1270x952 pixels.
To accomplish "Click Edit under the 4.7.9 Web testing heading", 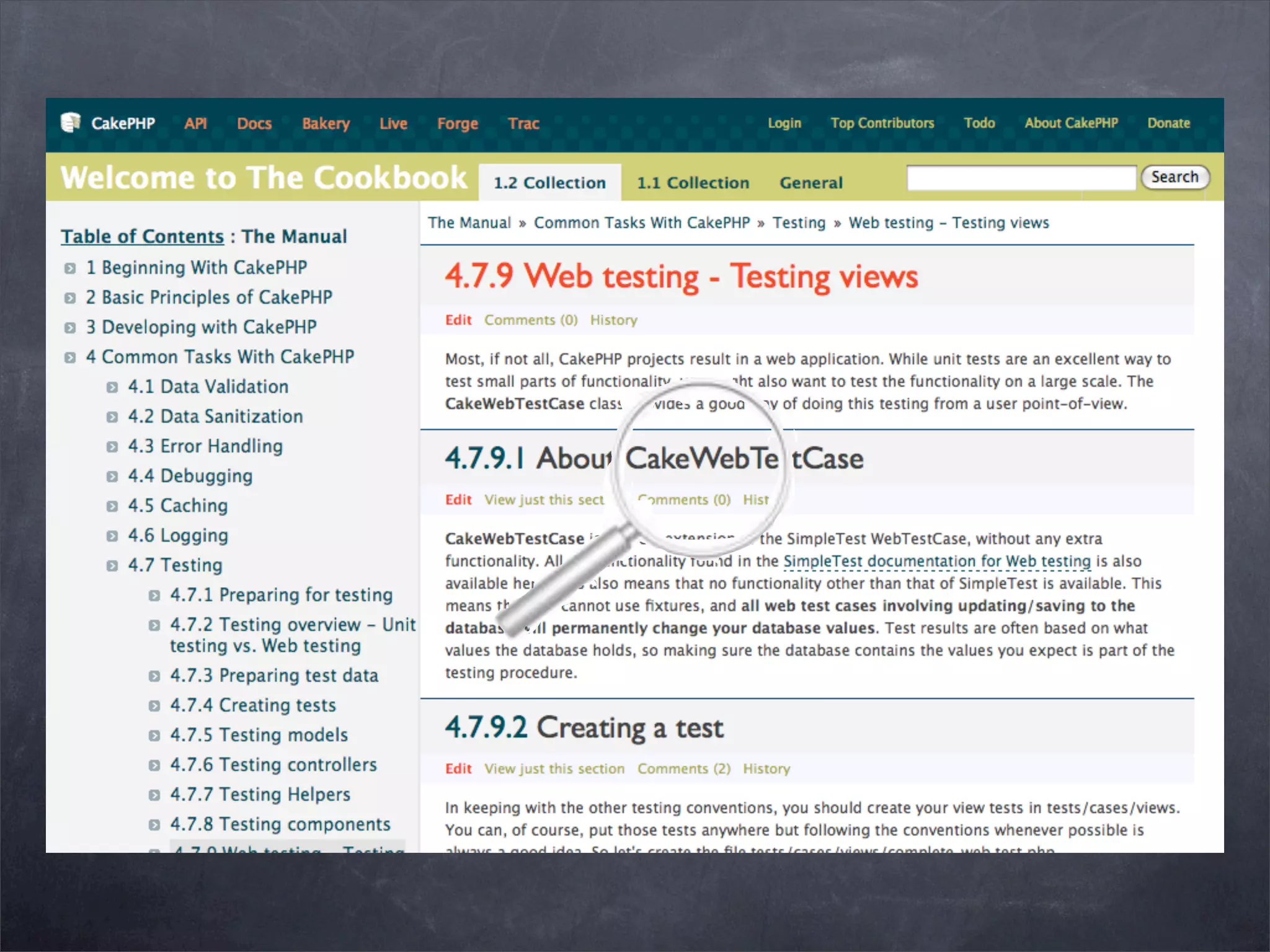I will tap(458, 320).
